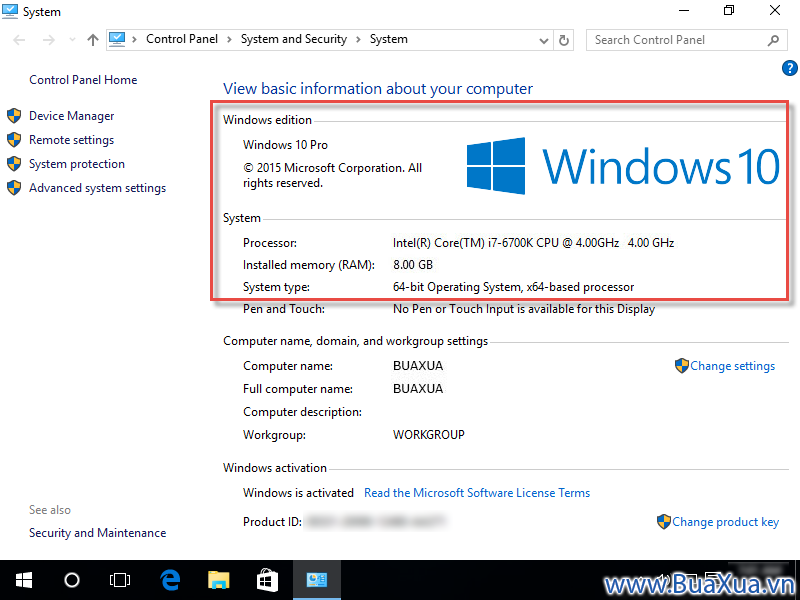Viewport: 800px width, 600px height.
Task: Read the Microsoft Software License Terms
Action: coord(477,493)
